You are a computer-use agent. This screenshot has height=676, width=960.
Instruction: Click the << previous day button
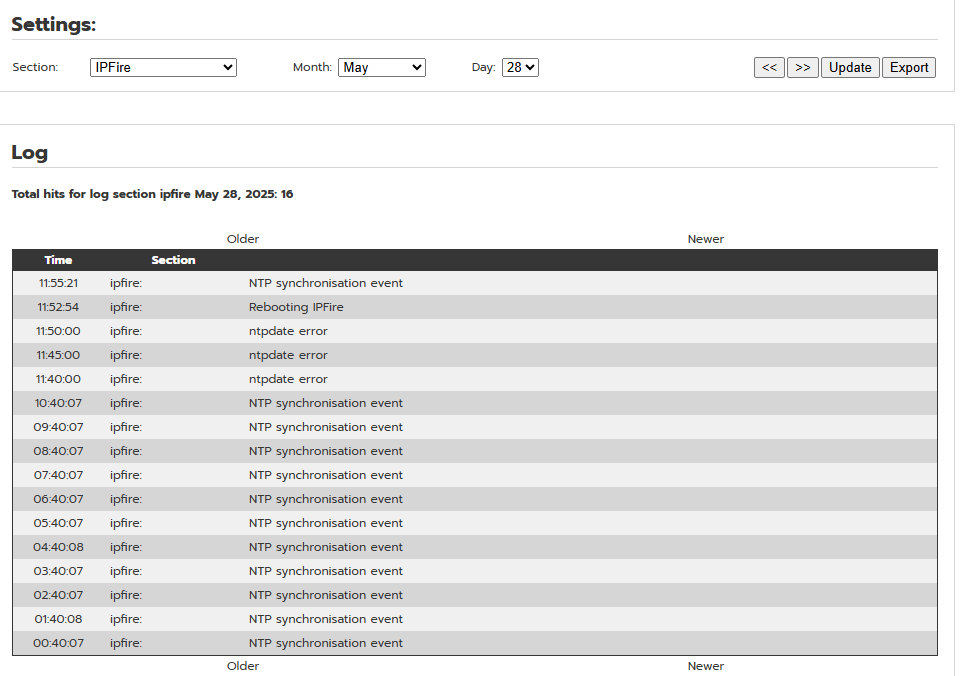[x=769, y=67]
